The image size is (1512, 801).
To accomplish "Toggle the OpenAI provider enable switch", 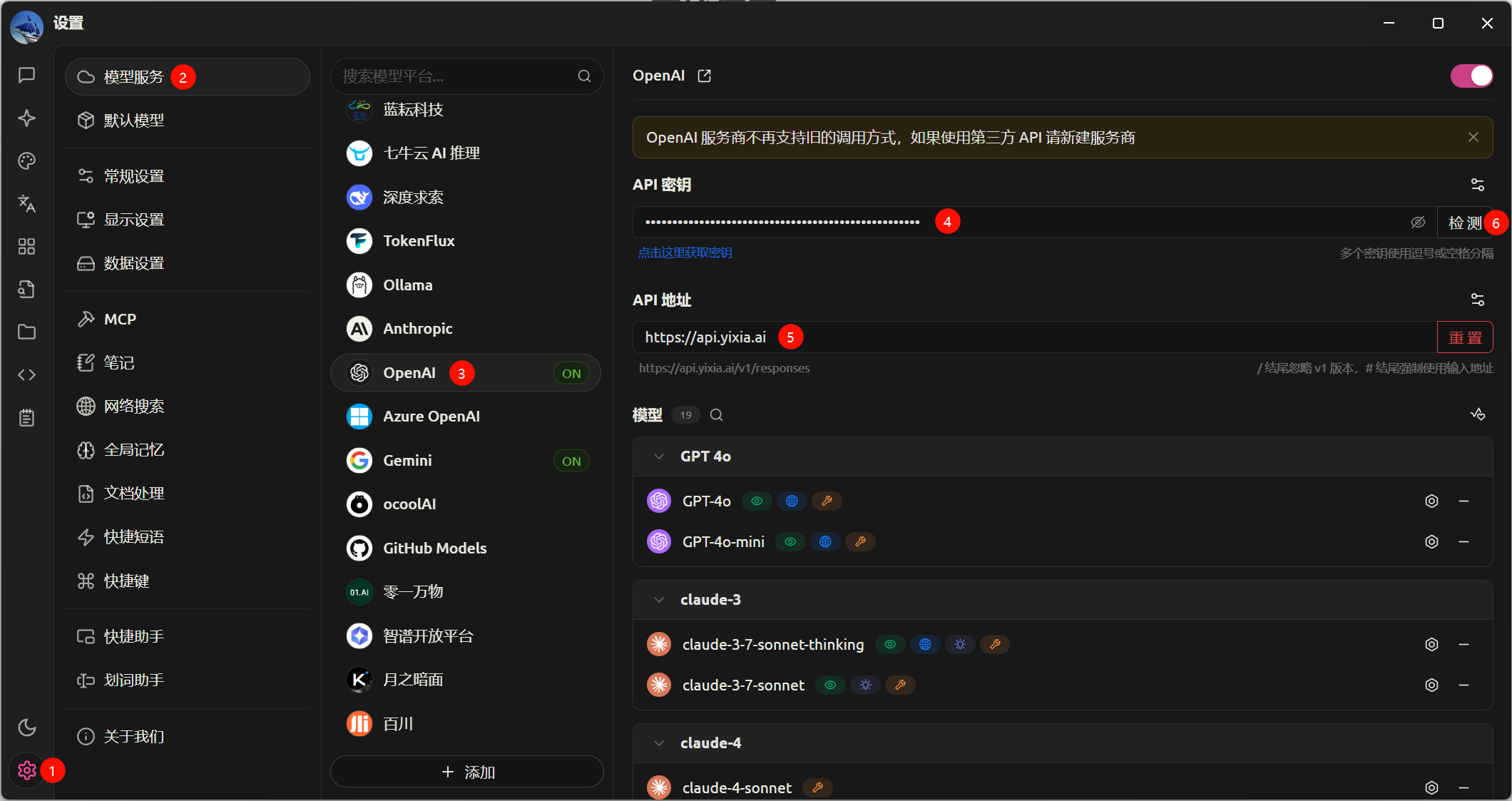I will click(1471, 76).
